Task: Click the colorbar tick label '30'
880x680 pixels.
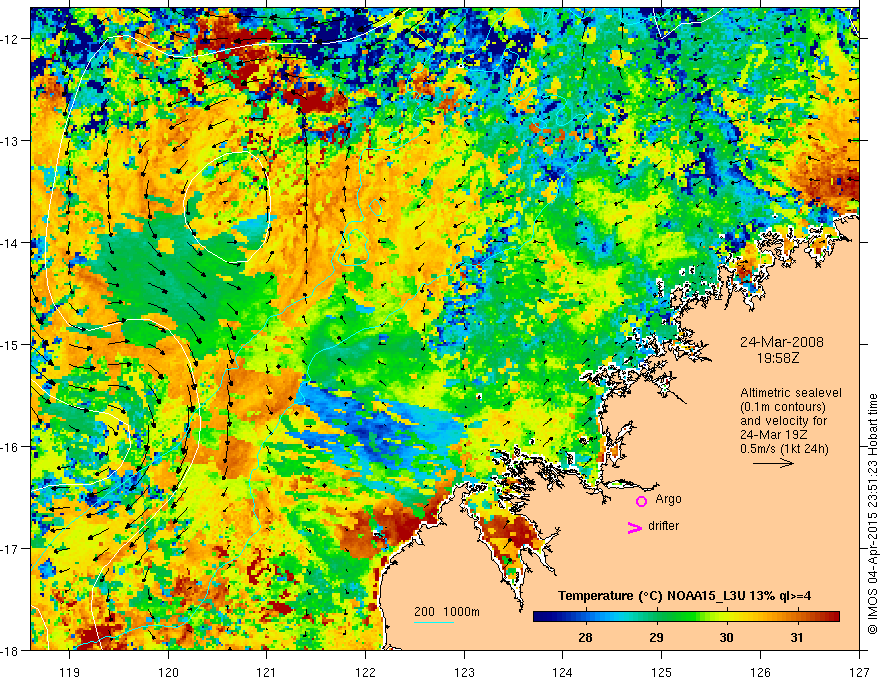Action: pyautogui.click(x=726, y=637)
